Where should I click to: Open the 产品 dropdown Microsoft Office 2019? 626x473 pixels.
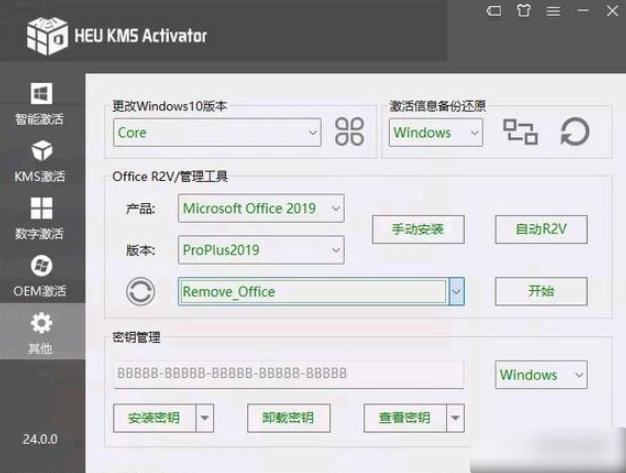coord(261,208)
